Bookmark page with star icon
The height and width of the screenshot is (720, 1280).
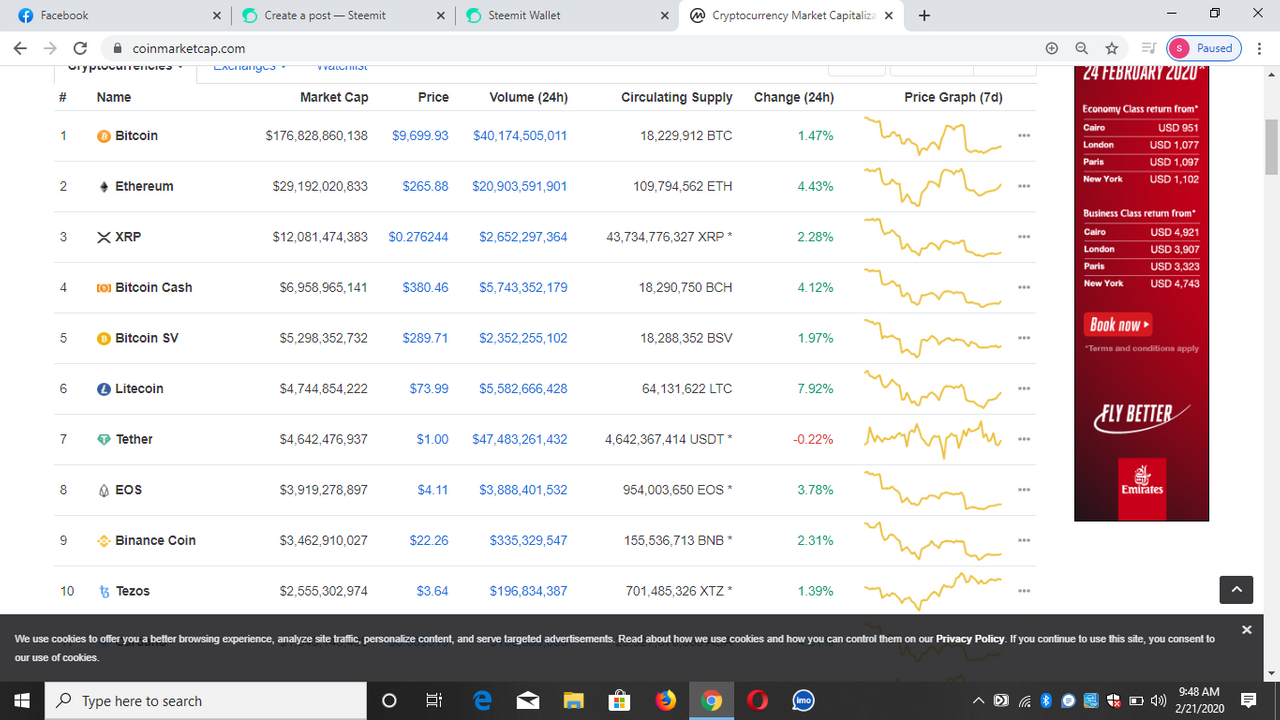1111,48
